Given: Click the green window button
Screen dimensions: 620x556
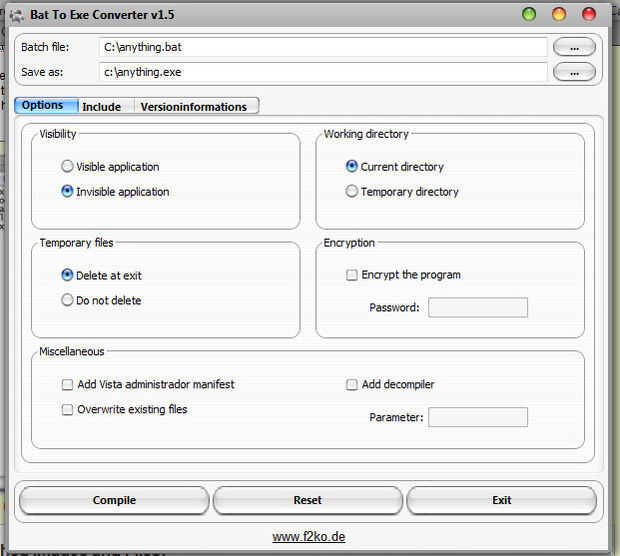Looking at the screenshot, I should pyautogui.click(x=529, y=14).
